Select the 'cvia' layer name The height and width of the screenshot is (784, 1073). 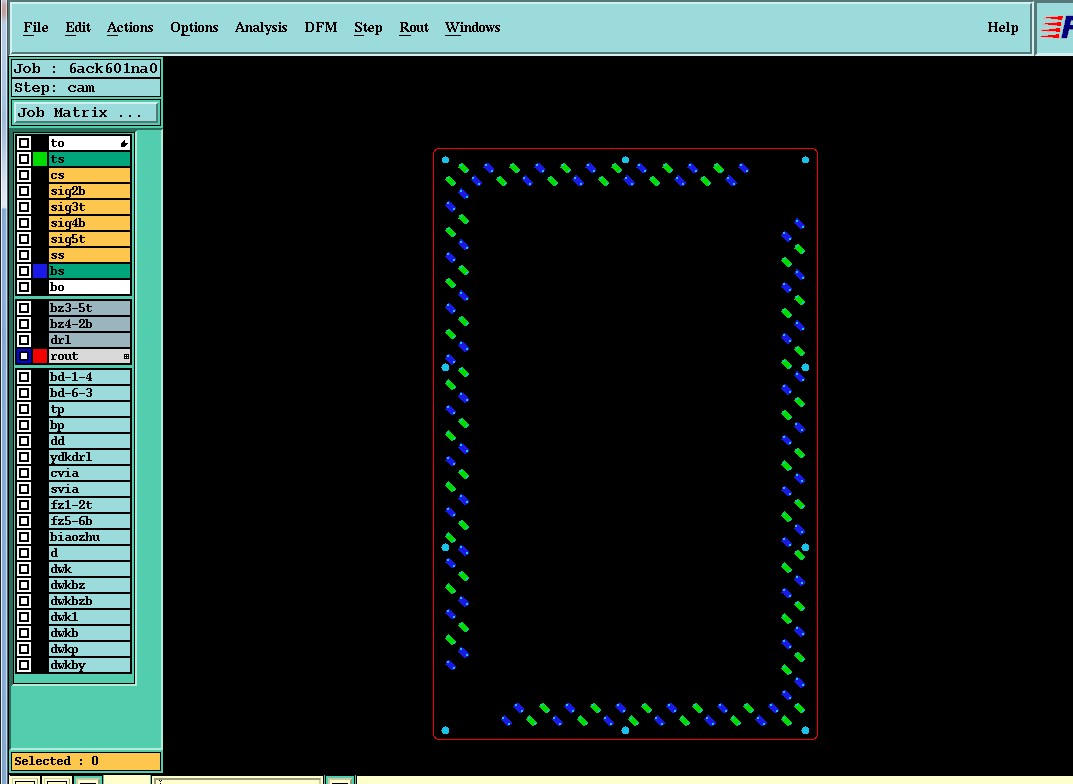pos(89,473)
